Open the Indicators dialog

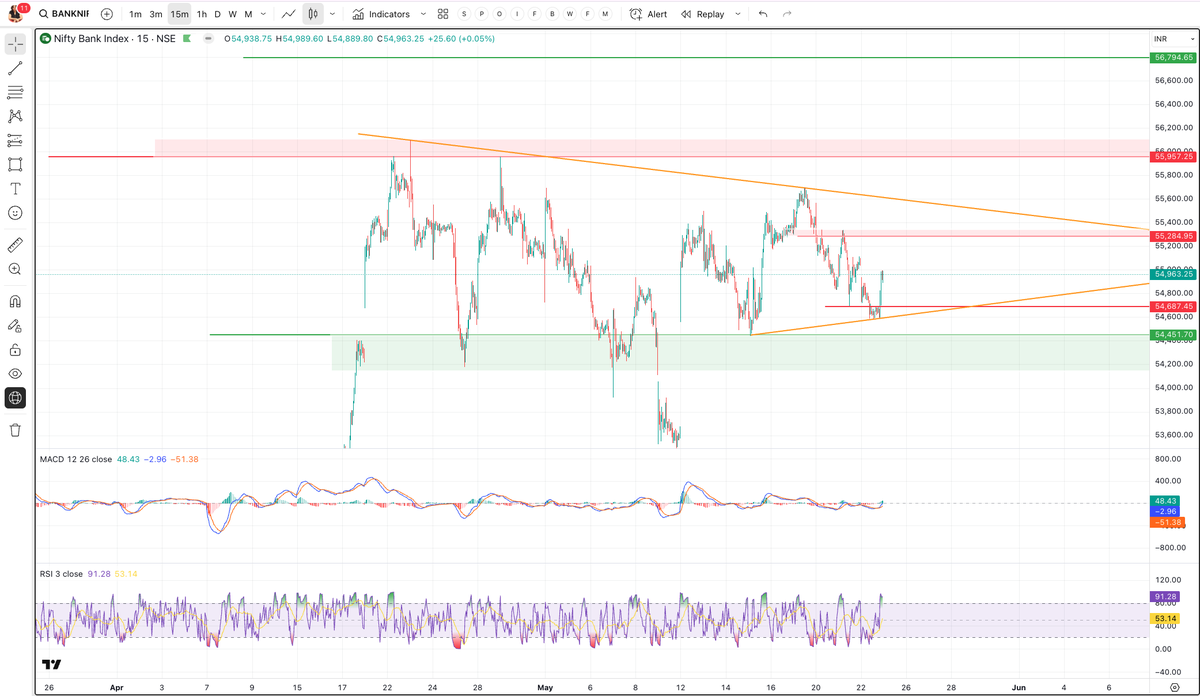[381, 14]
